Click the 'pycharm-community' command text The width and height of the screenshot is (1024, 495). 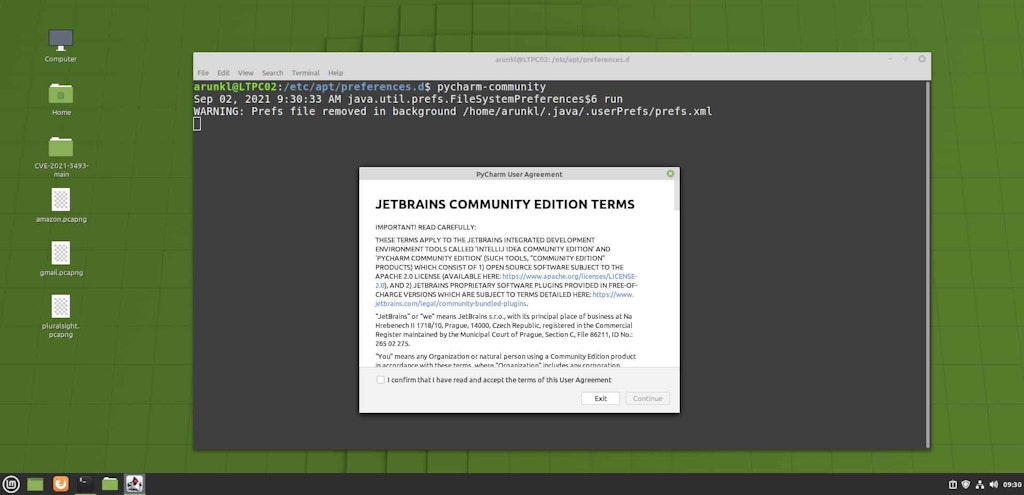491,87
